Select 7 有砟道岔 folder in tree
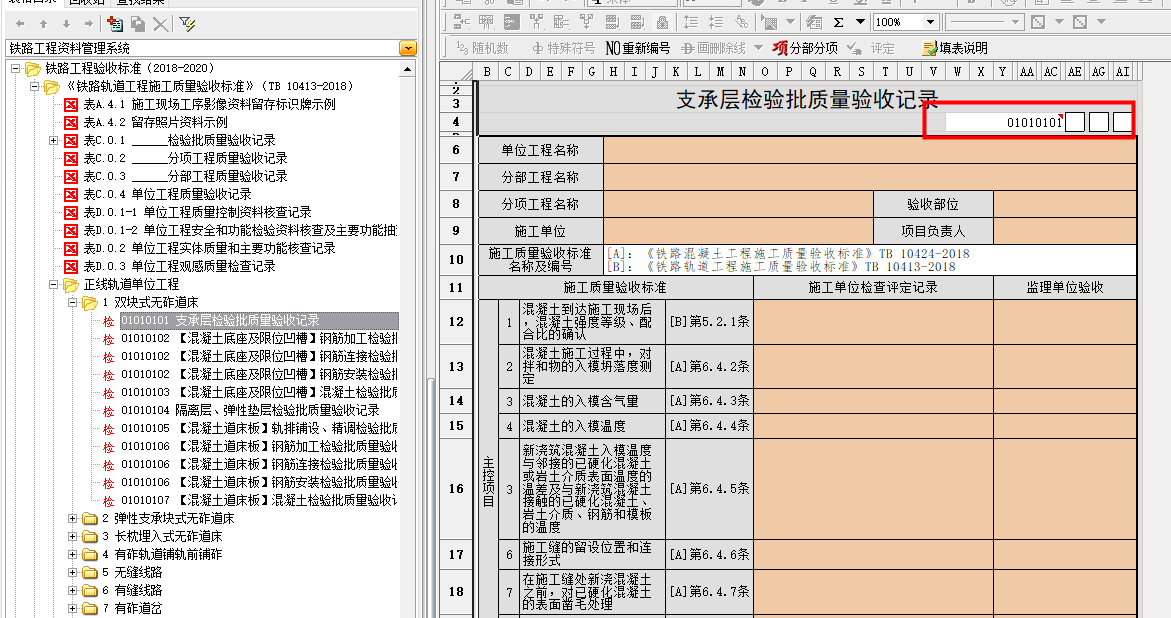The width and height of the screenshot is (1171, 618). pyautogui.click(x=132, y=608)
